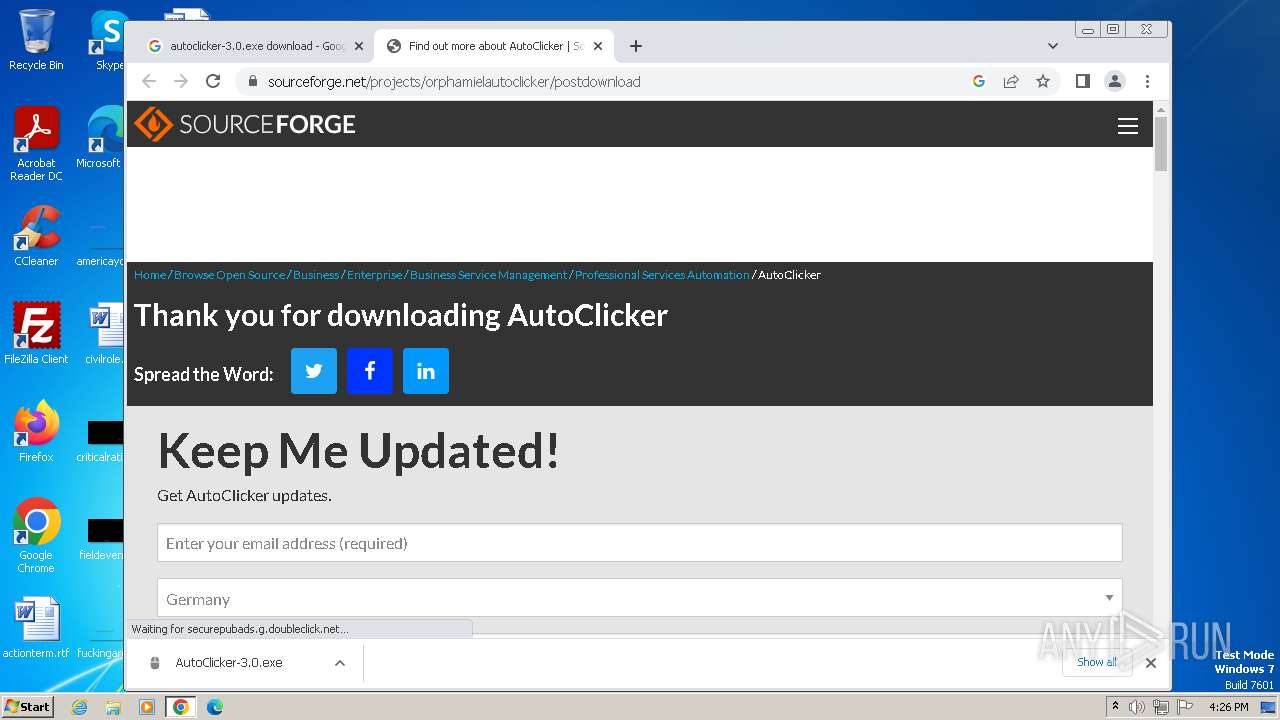Open Firefox desktop shortcut
The width and height of the screenshot is (1280, 720).
(36, 432)
